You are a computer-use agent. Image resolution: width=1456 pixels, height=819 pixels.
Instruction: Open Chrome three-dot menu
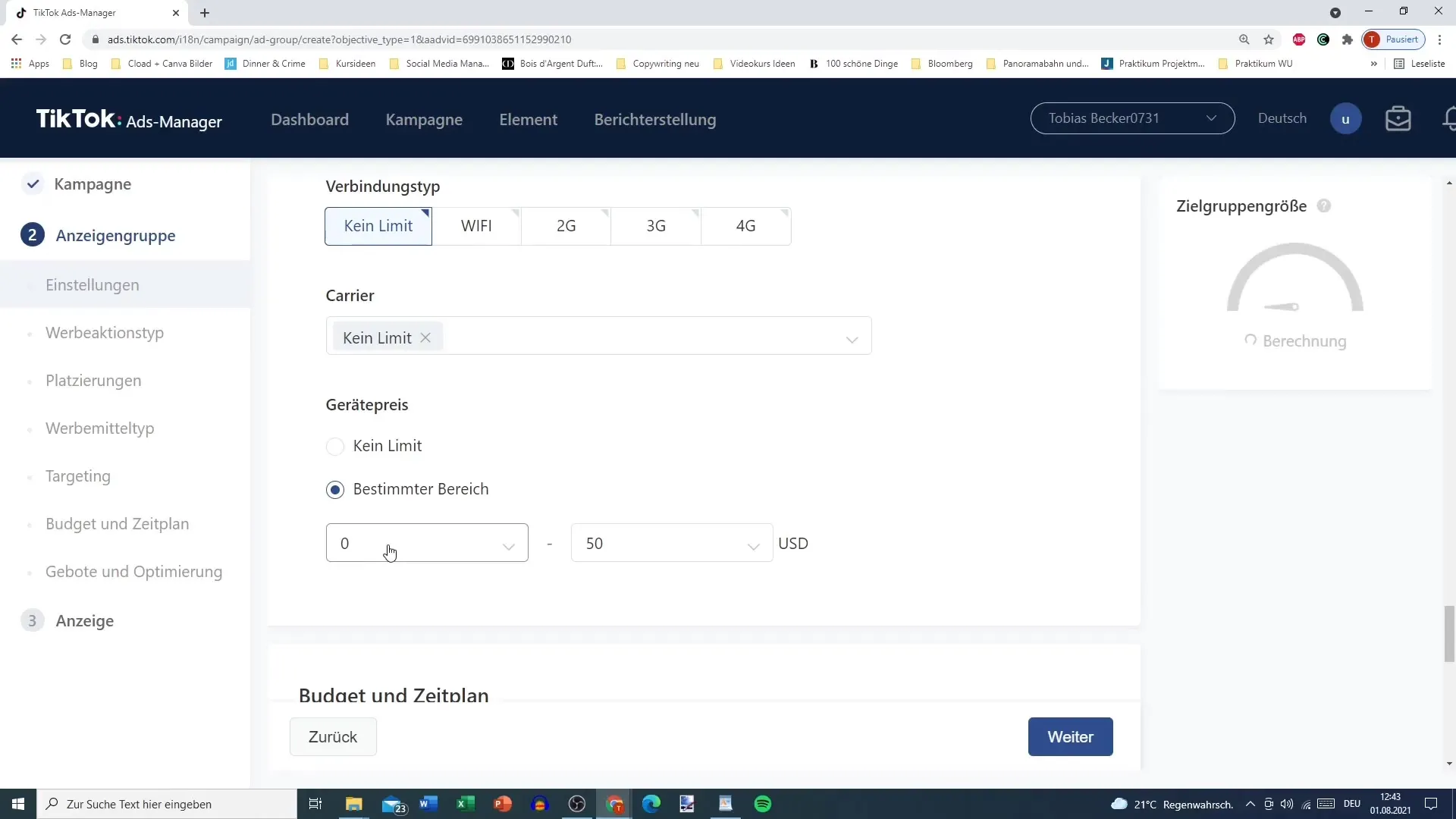click(1440, 39)
